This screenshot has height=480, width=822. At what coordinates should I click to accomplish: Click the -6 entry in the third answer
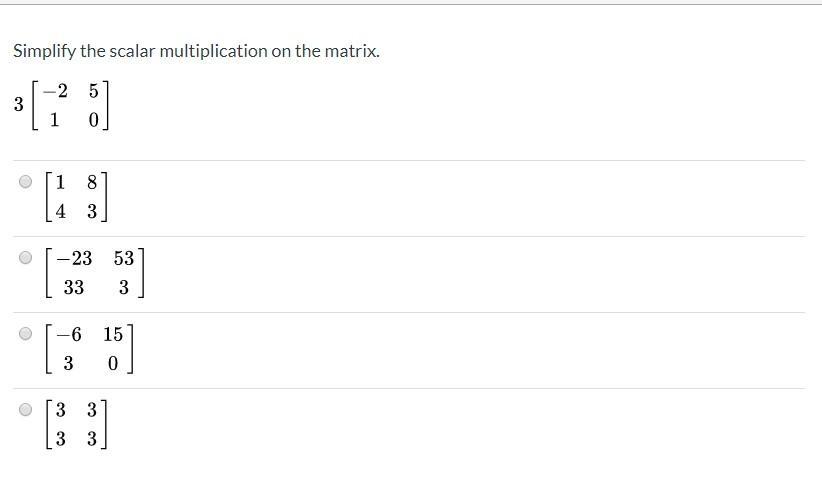point(69,334)
